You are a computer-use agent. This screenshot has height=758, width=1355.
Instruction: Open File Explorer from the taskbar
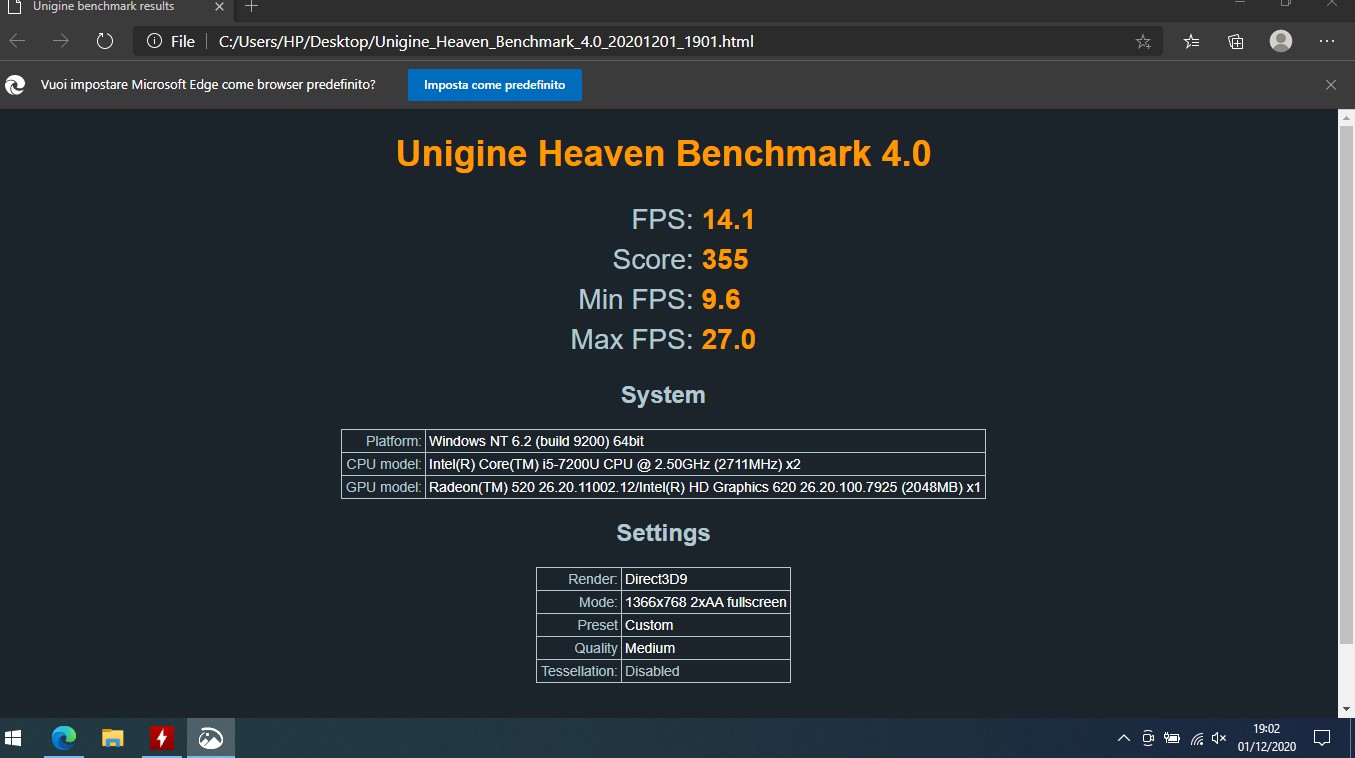(113, 738)
